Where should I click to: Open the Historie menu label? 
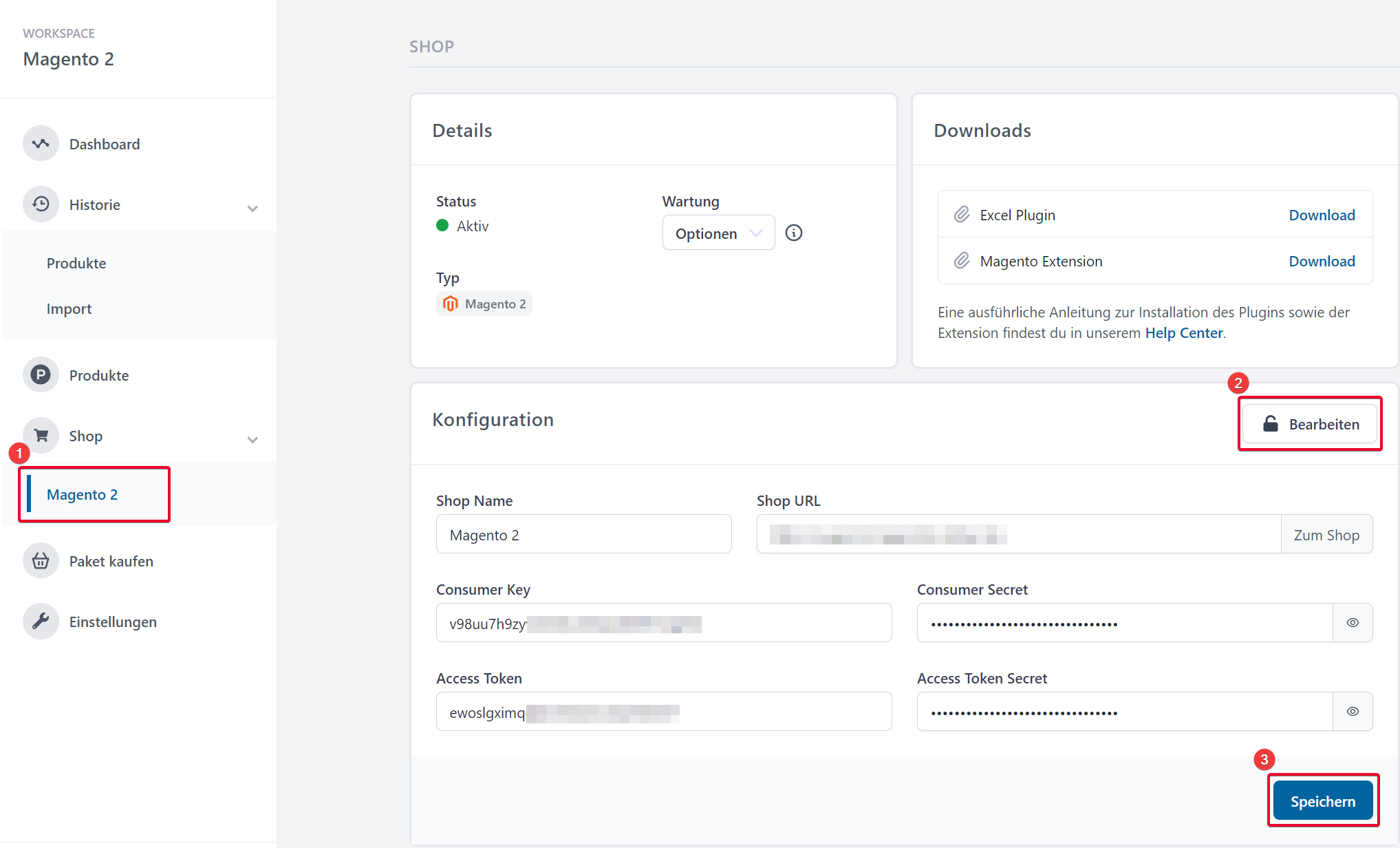point(95,204)
